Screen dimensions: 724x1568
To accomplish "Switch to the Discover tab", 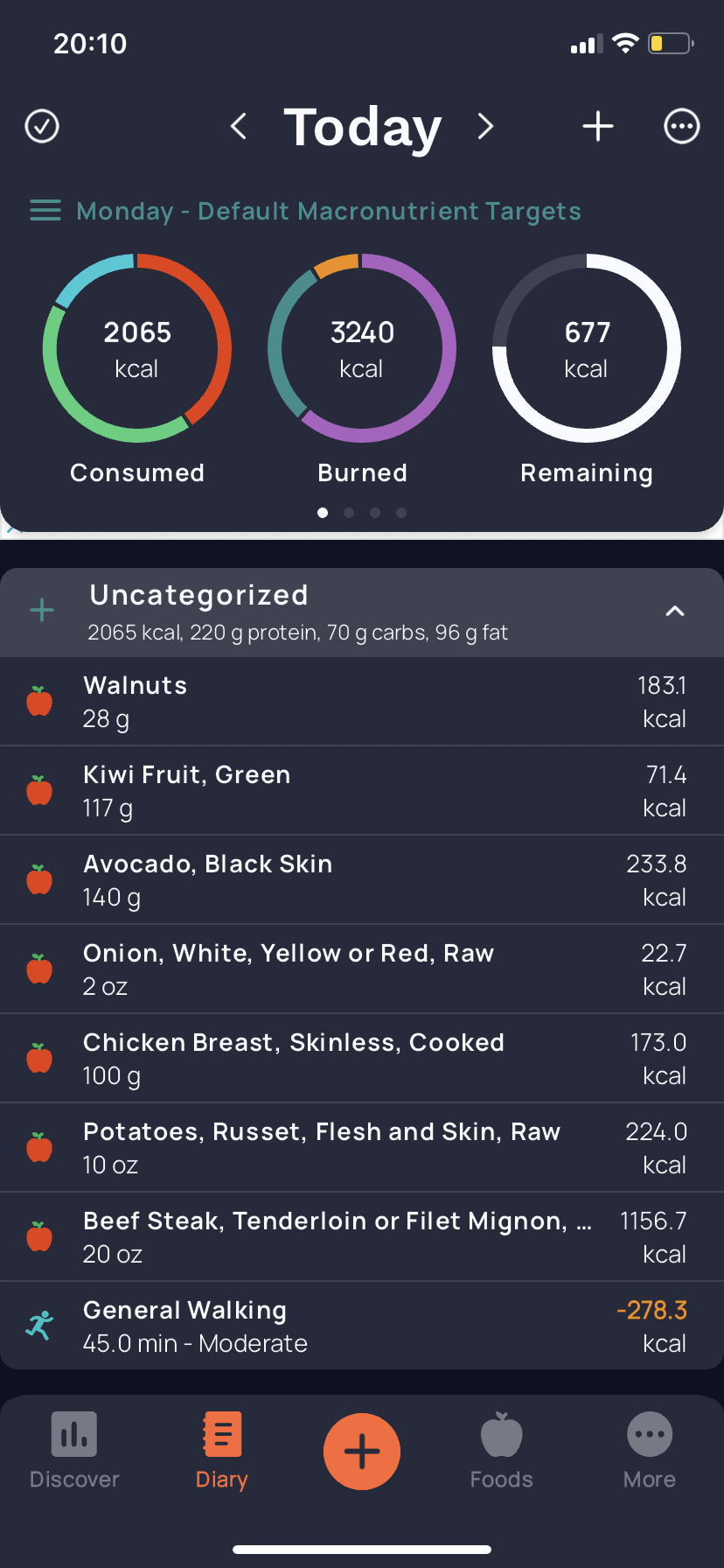I will (x=74, y=1451).
